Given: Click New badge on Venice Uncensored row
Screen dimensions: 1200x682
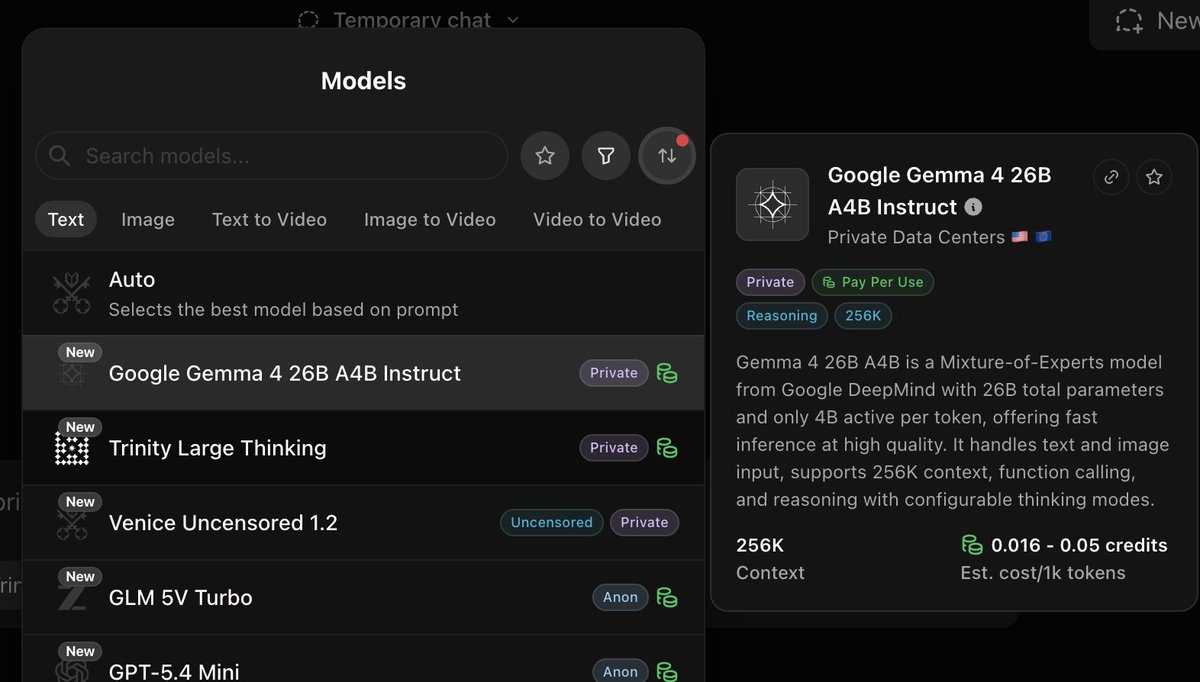Looking at the screenshot, I should pyautogui.click(x=80, y=502).
